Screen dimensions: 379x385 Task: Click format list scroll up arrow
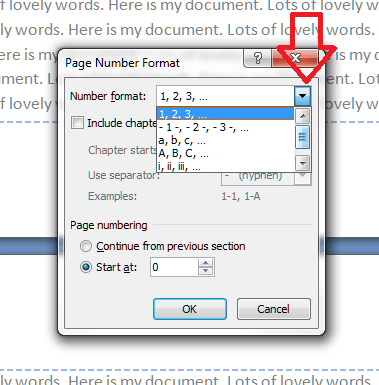303,116
